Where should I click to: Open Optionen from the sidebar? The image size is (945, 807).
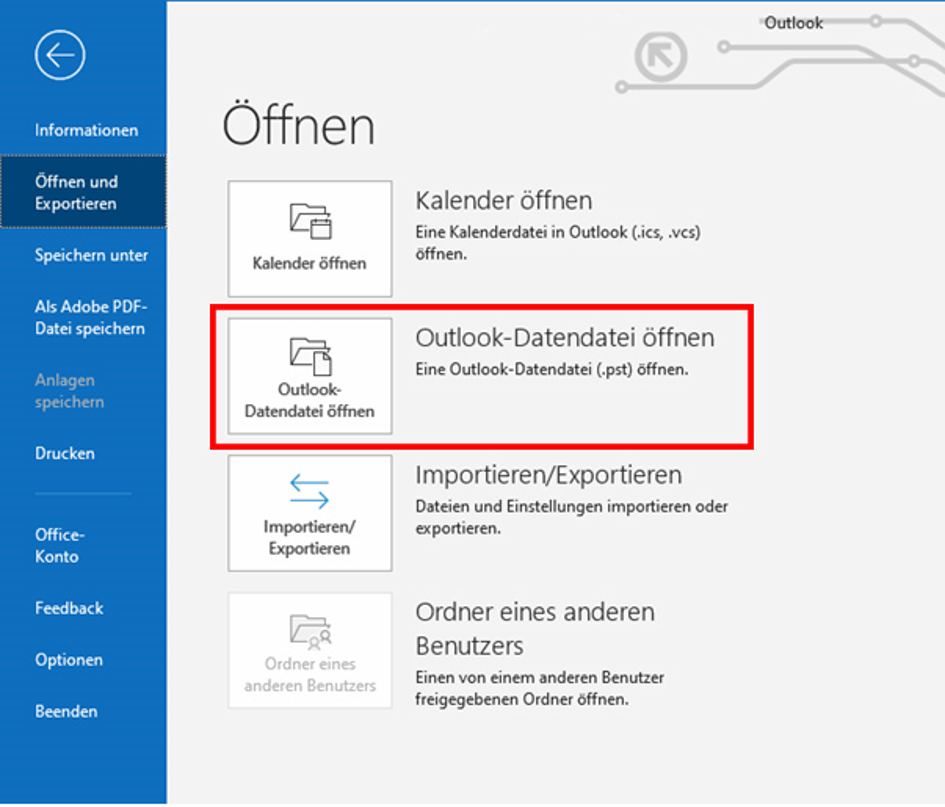coord(69,660)
